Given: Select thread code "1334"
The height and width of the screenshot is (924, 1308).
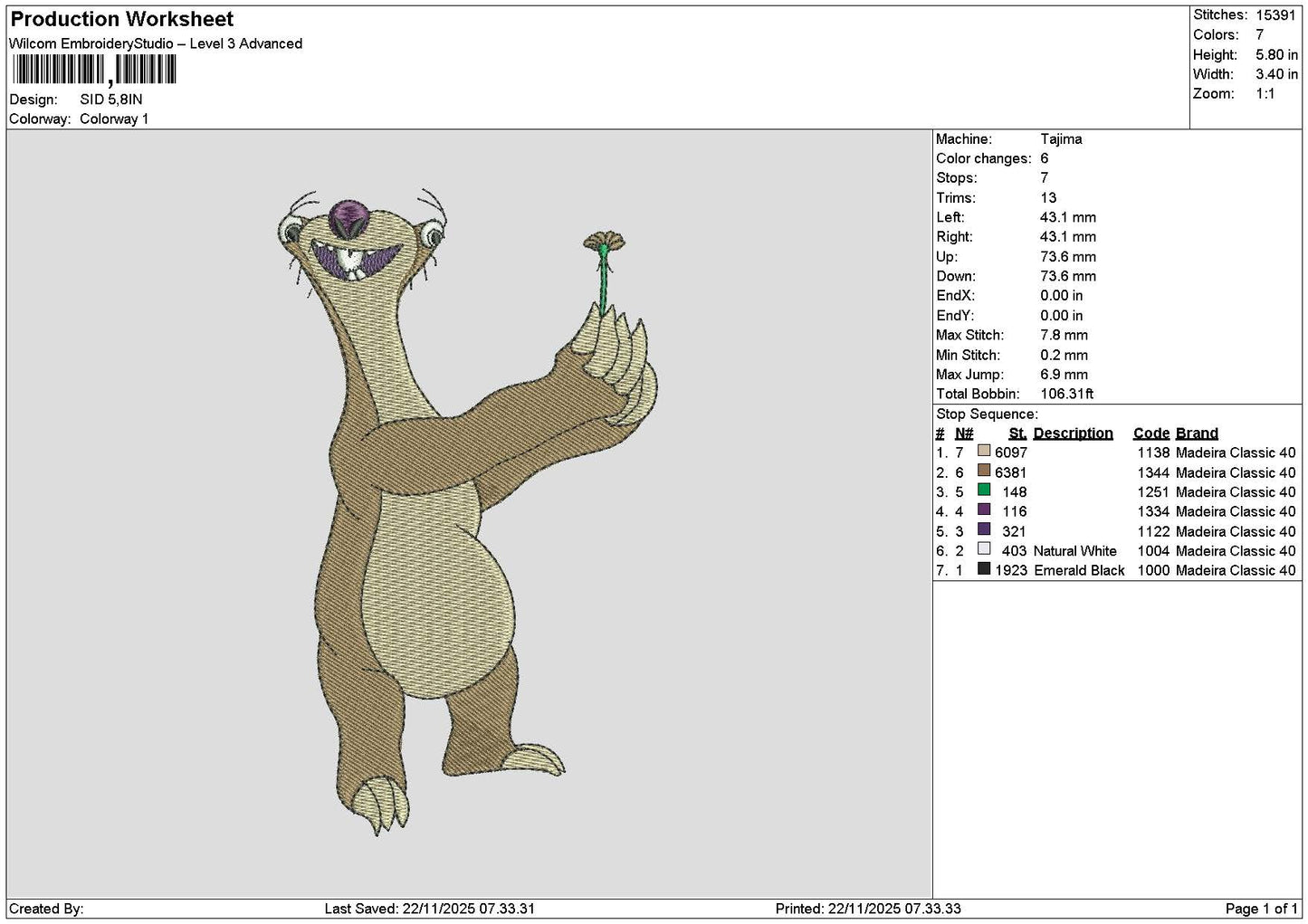Looking at the screenshot, I should [x=1154, y=511].
